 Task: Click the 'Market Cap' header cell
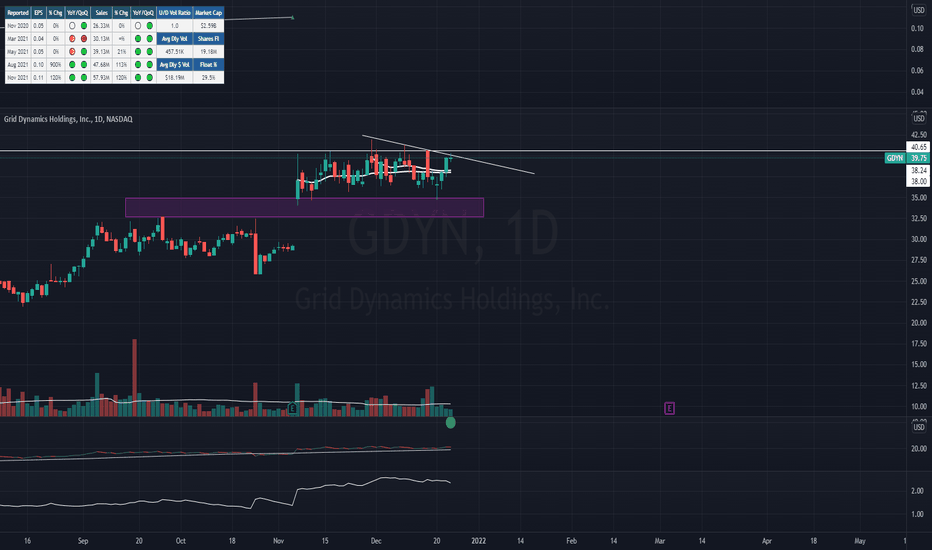209,12
